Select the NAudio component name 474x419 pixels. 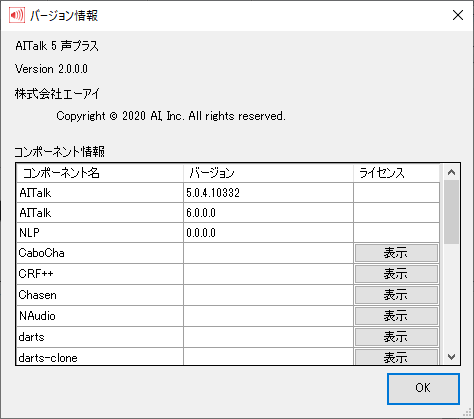pyautogui.click(x=100, y=316)
